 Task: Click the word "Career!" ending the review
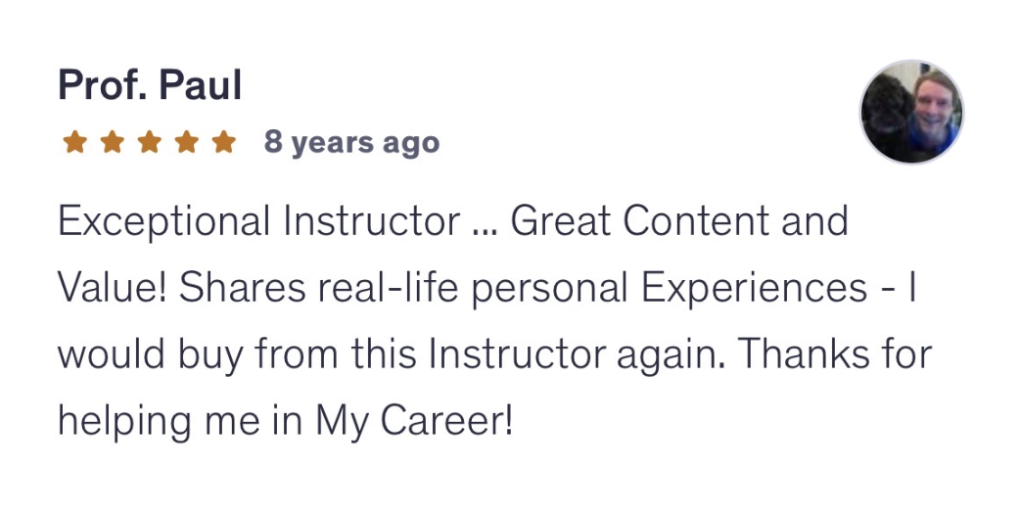click(x=447, y=421)
